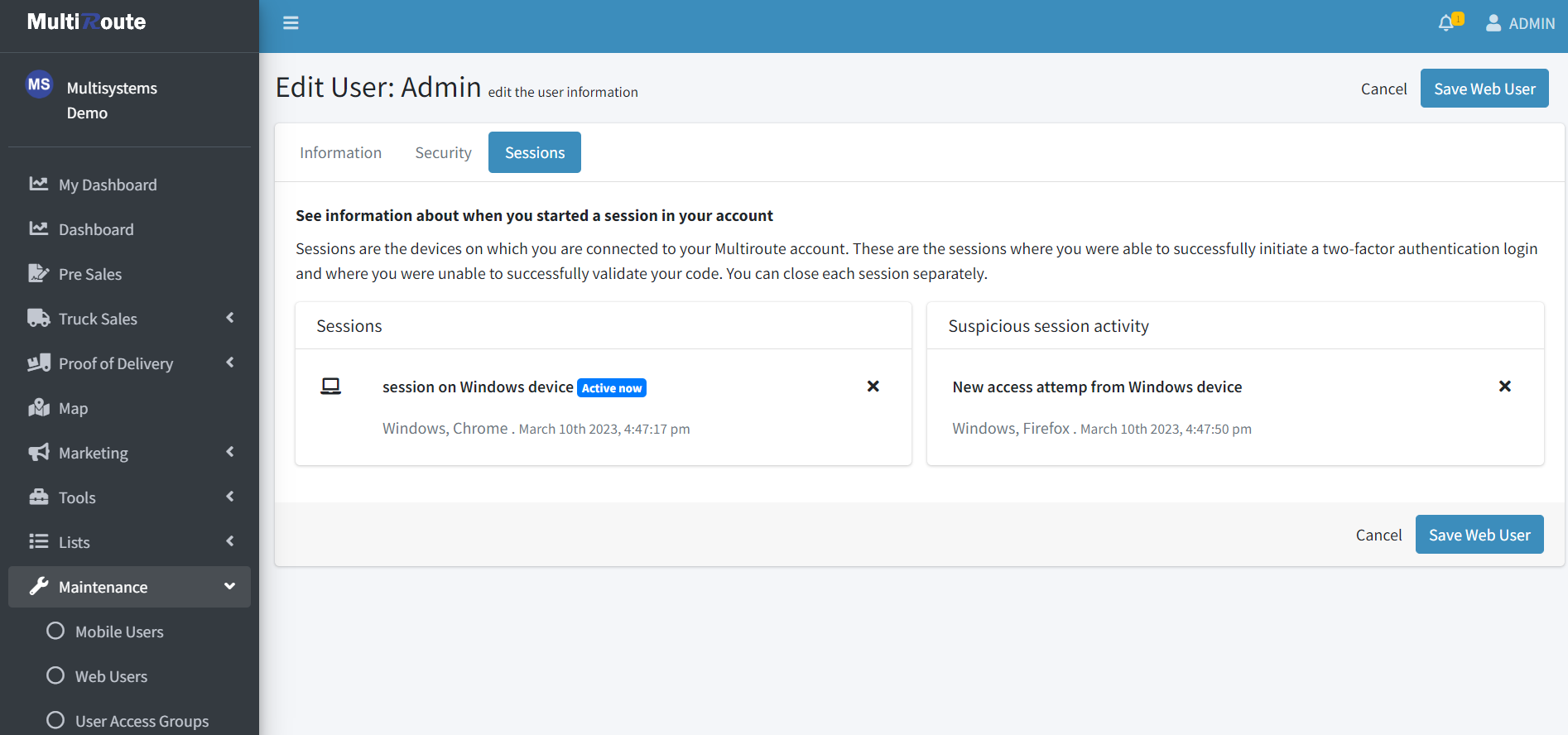Image resolution: width=1568 pixels, height=735 pixels.
Task: Click the laptop device icon in Sessions
Action: (x=330, y=387)
